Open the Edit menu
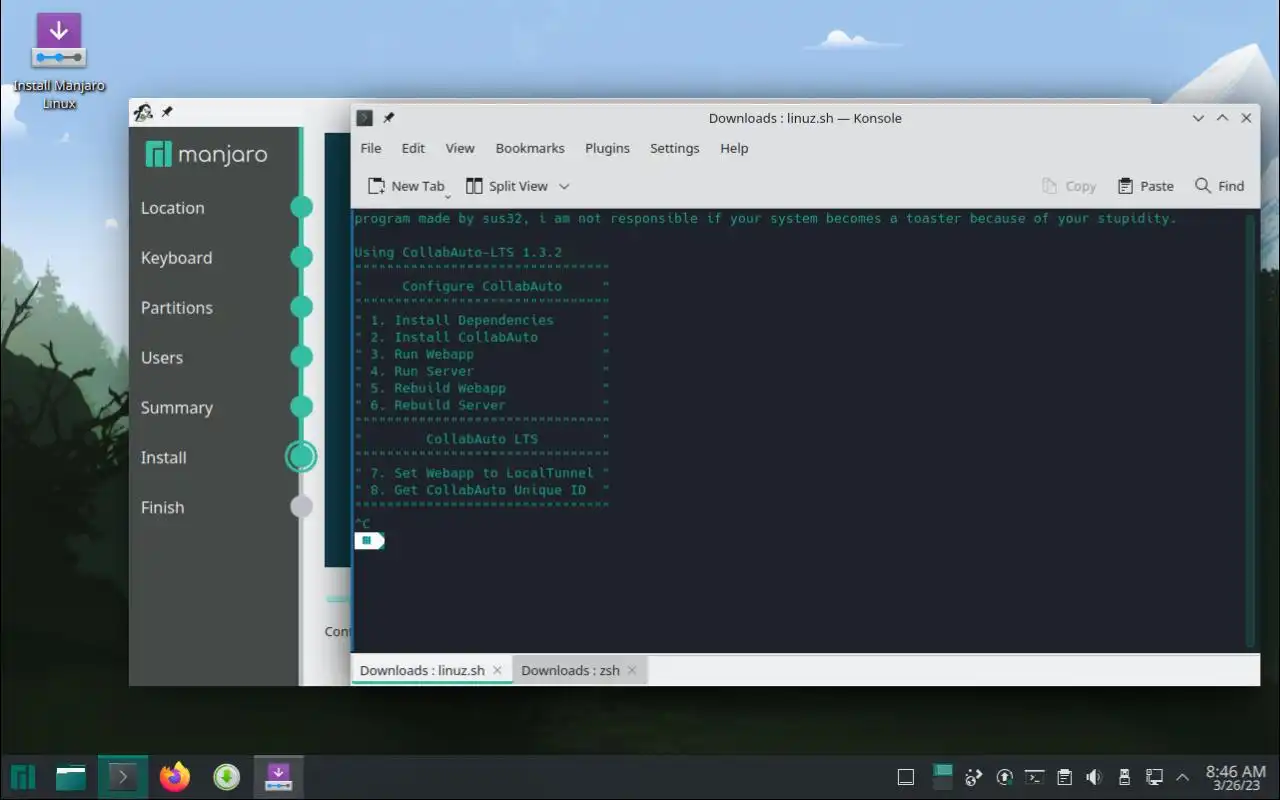Screen dimensions: 1280x800 [x=413, y=148]
